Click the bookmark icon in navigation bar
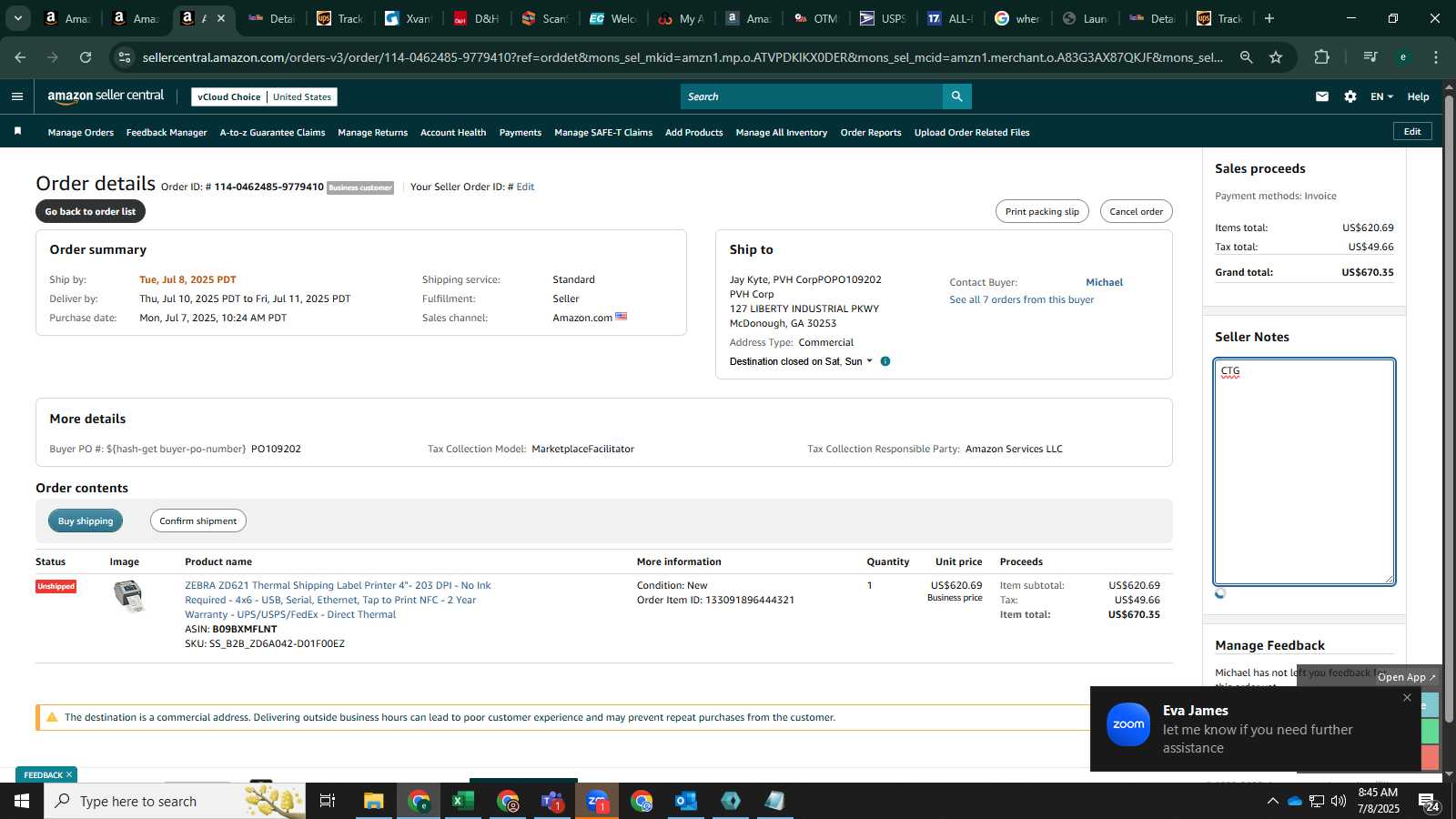This screenshot has width=1456, height=819. click(17, 132)
